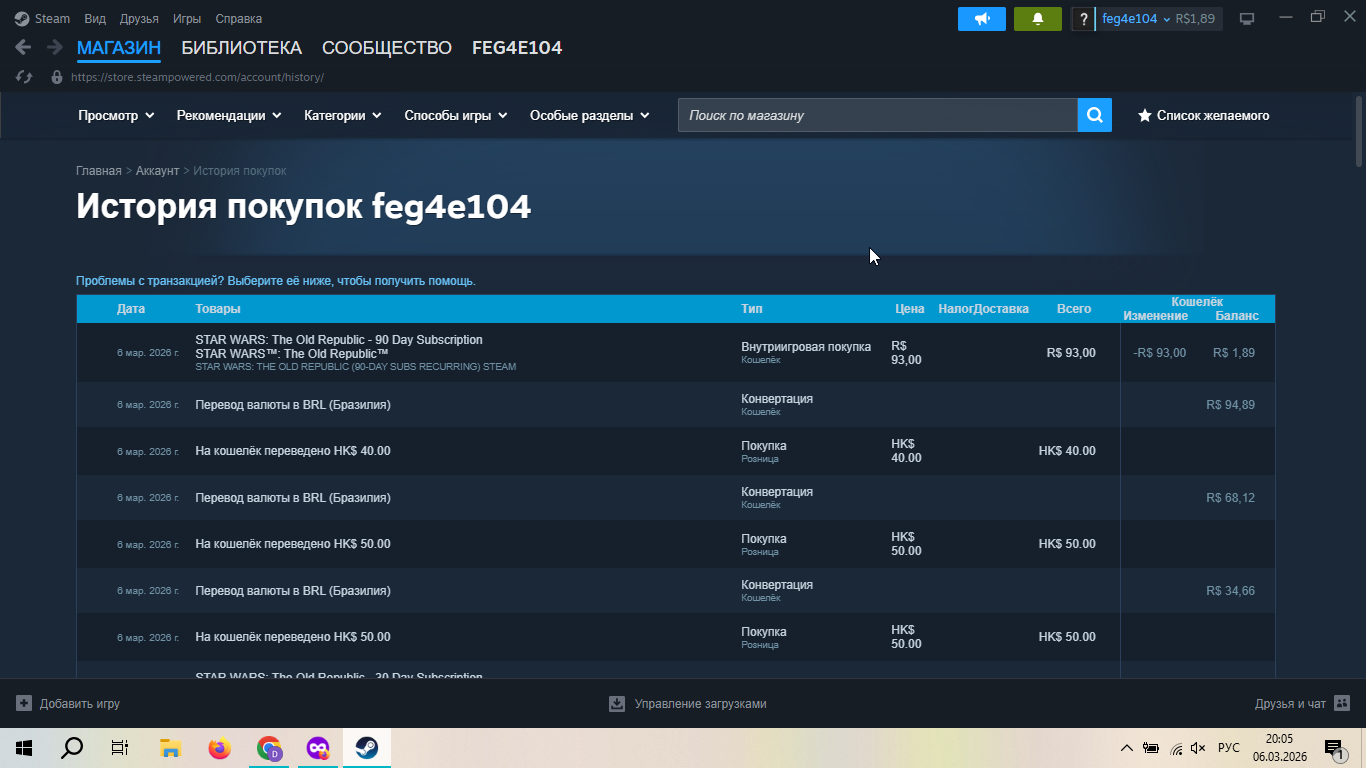The width and height of the screenshot is (1366, 768).
Task: Click Друзья и чат label
Action: 1290,704
